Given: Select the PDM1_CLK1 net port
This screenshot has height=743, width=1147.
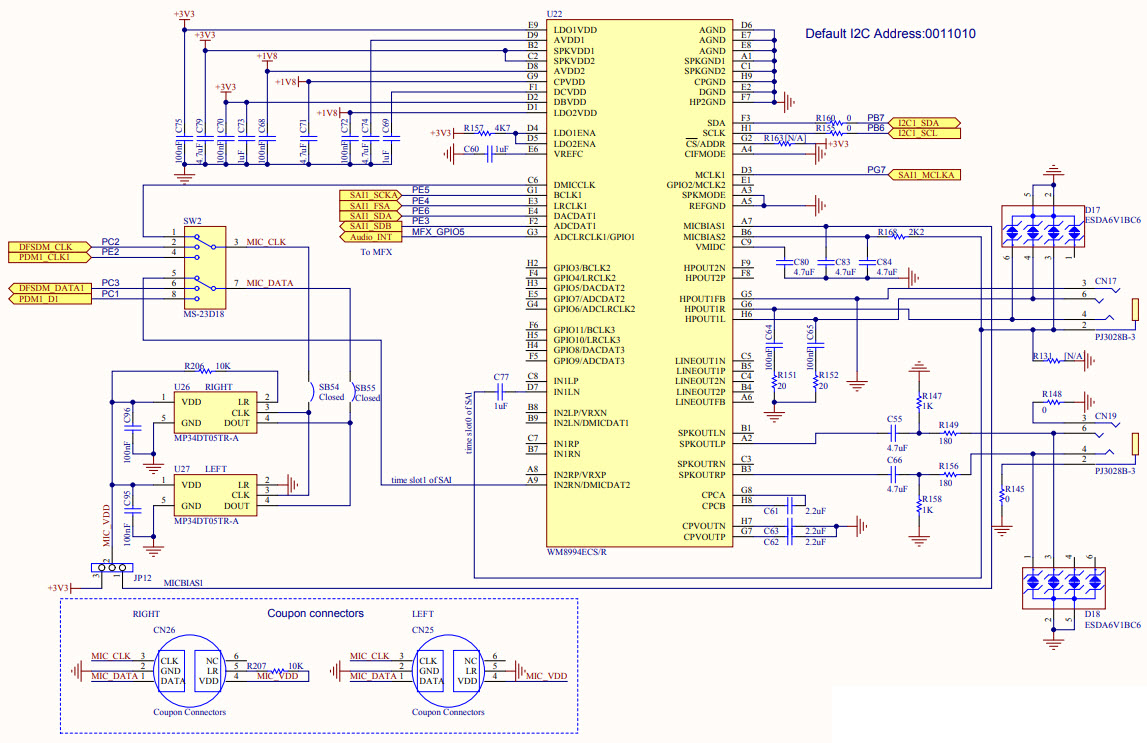Looking at the screenshot, I should (x=50, y=257).
